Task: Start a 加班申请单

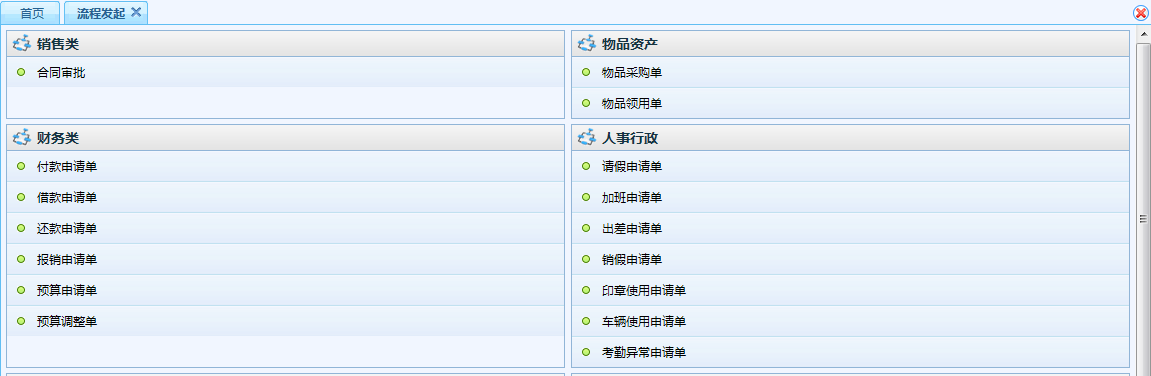Action: tap(631, 198)
